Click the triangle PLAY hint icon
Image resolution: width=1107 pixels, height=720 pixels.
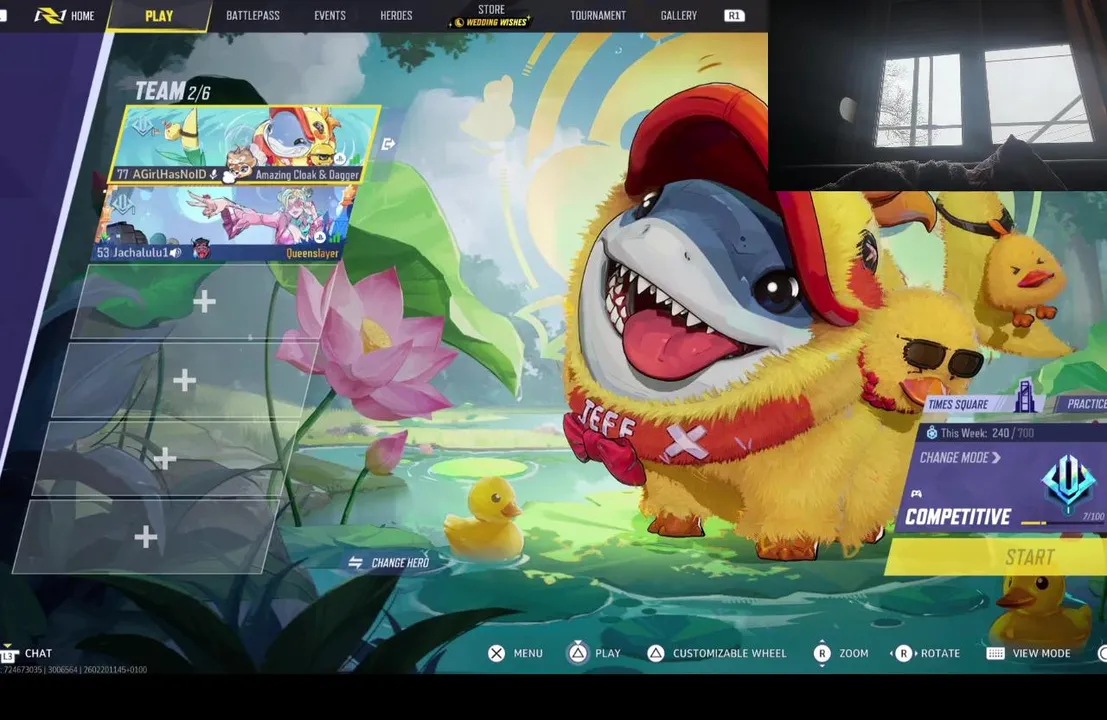pos(578,653)
